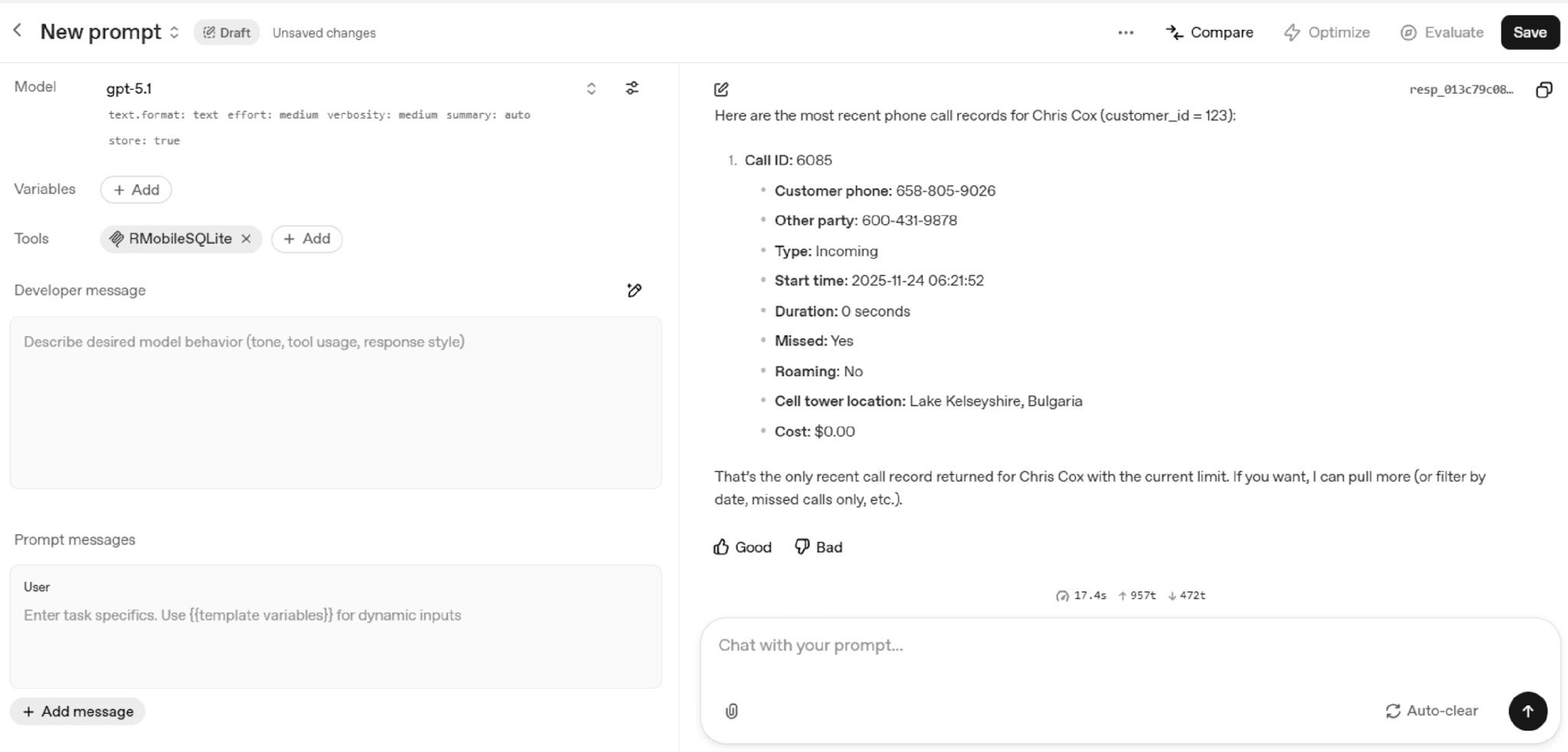Expand the gpt-5.1 model selector
The image size is (1568, 752).
click(x=591, y=89)
